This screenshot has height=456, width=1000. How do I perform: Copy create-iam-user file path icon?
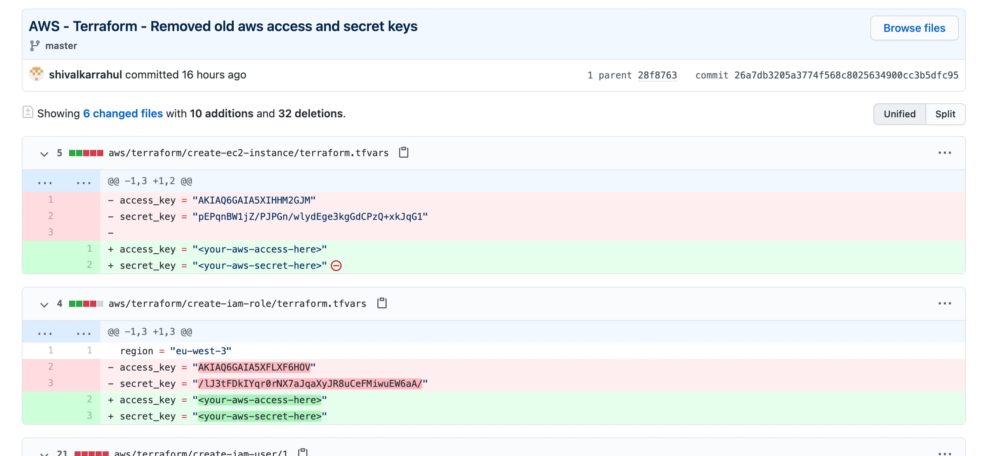tap(303, 452)
